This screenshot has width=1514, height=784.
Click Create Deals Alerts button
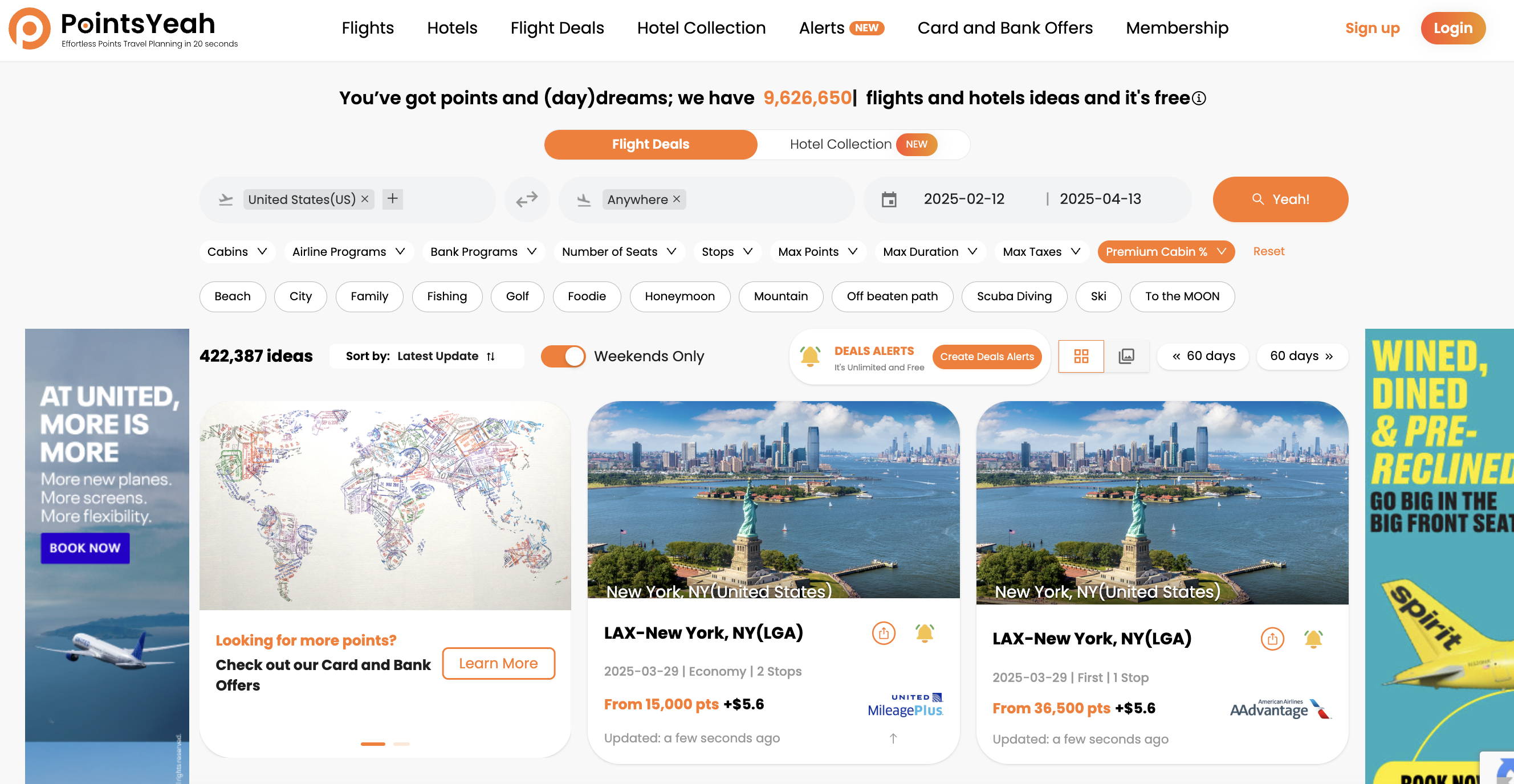pyautogui.click(x=987, y=357)
